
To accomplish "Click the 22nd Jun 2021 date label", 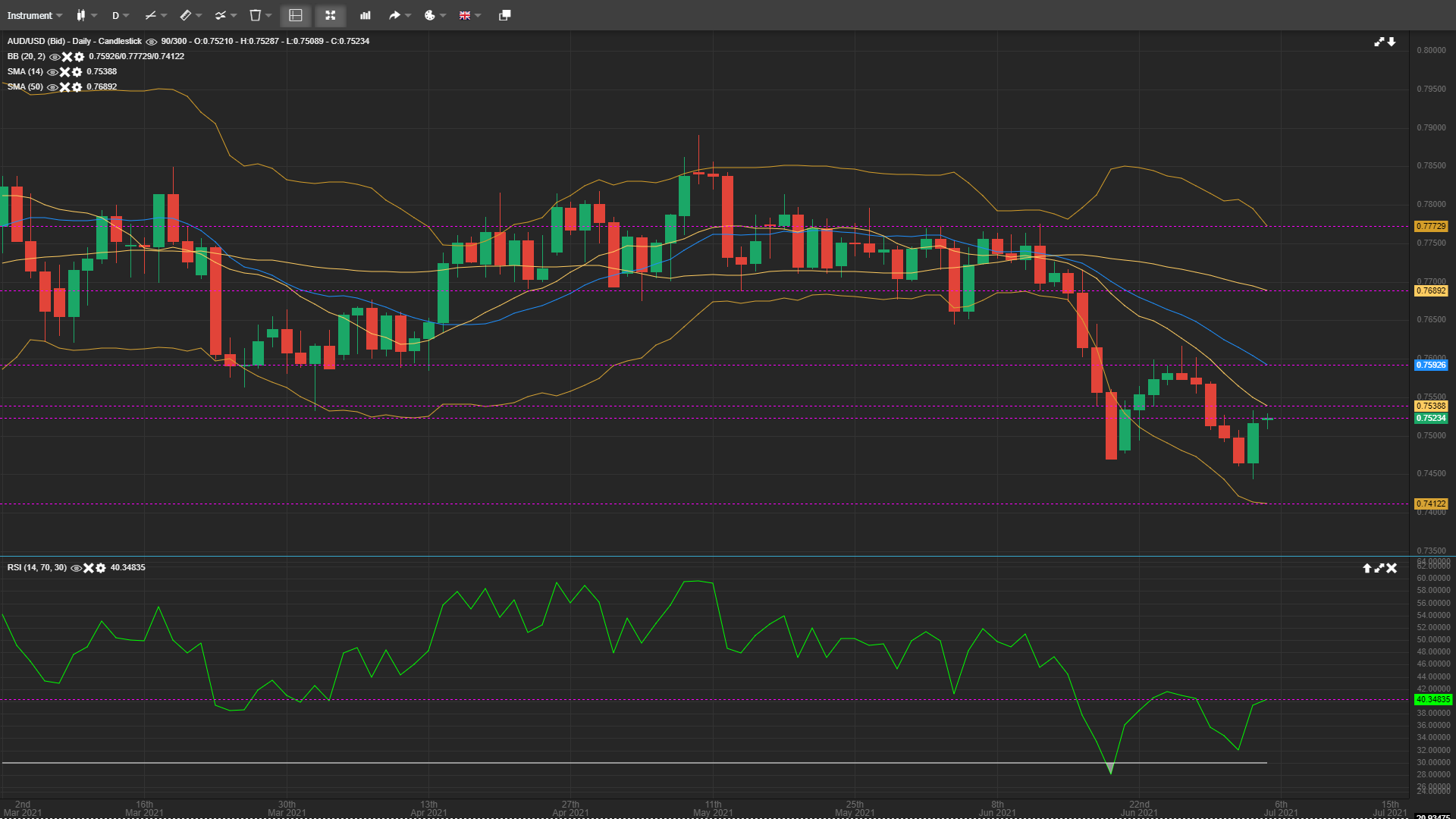I will pyautogui.click(x=1139, y=808).
